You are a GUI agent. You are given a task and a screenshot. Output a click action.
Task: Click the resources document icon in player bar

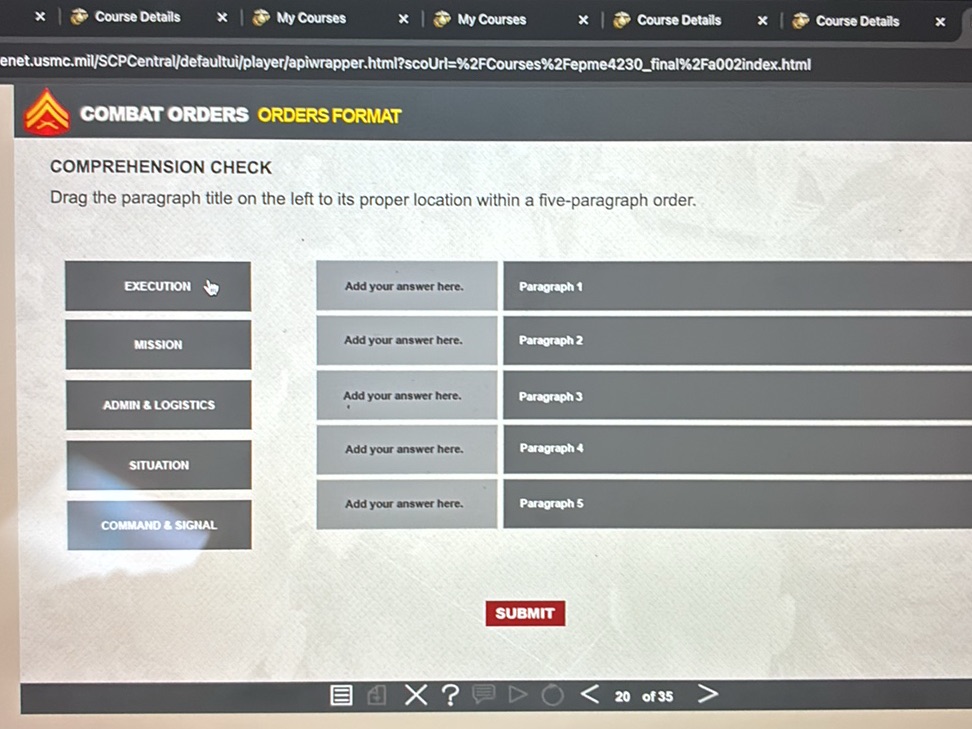click(377, 695)
